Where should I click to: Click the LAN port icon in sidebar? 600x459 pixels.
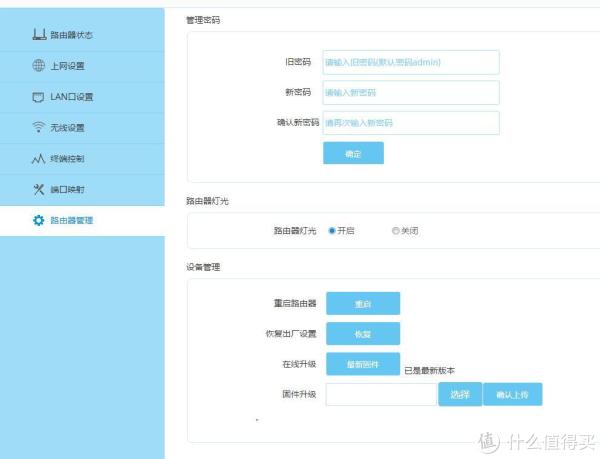pos(38,97)
